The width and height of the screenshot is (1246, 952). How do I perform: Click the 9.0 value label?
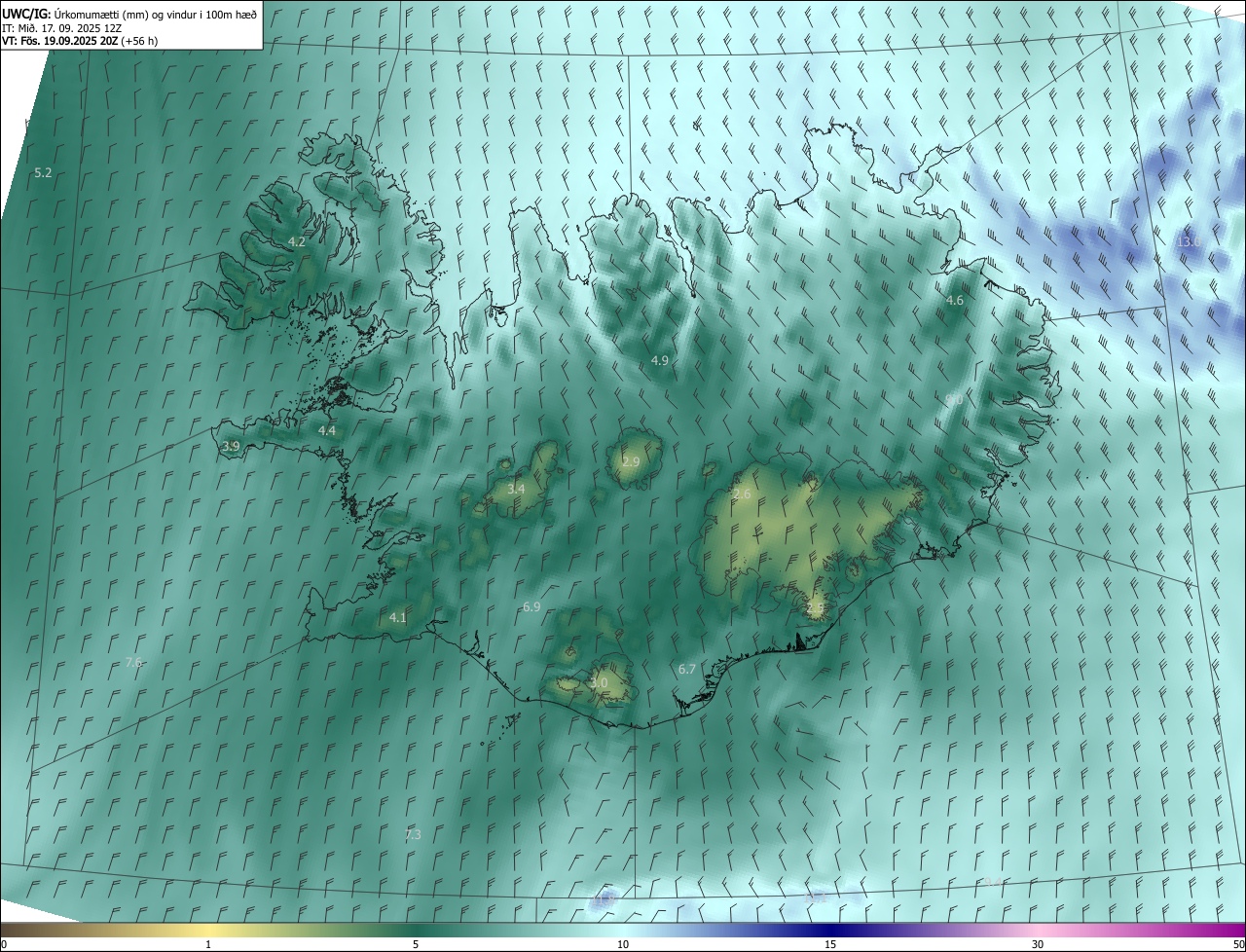[x=955, y=399]
